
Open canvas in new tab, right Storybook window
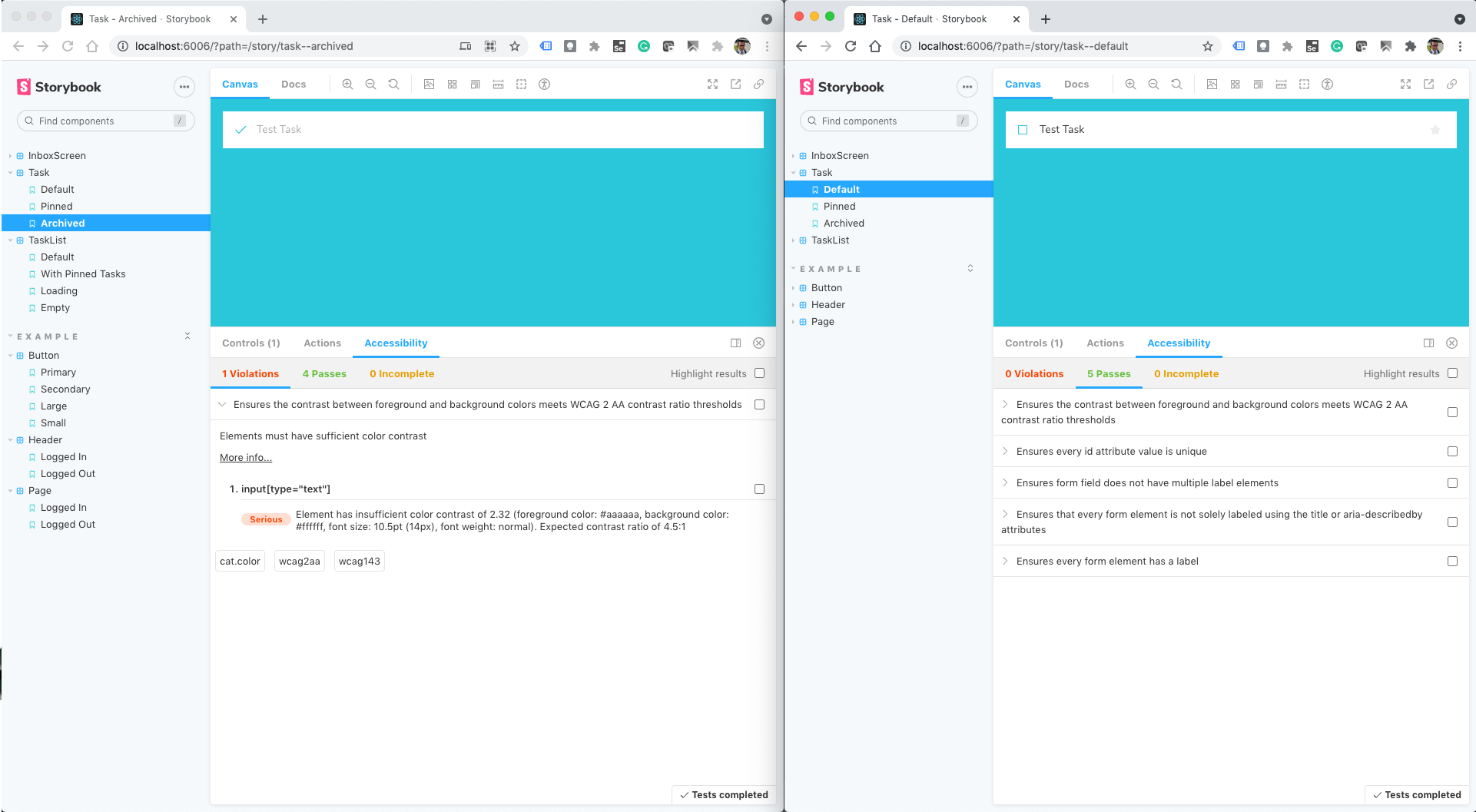pyautogui.click(x=1428, y=85)
